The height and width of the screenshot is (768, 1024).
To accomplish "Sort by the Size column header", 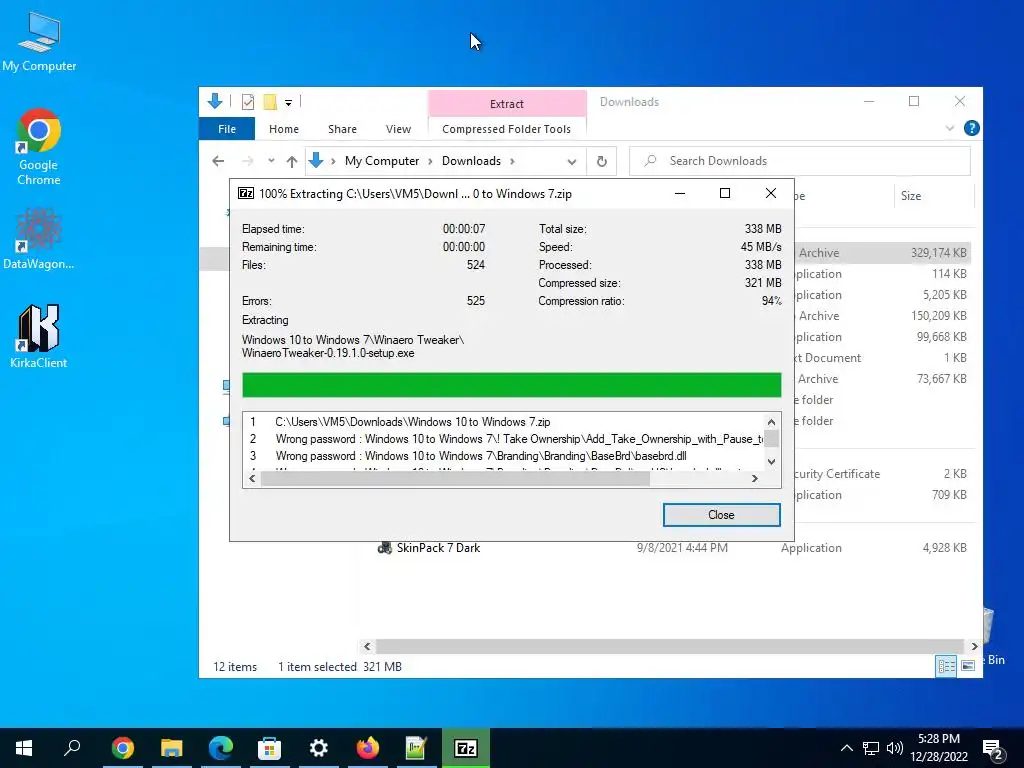I will [911, 195].
